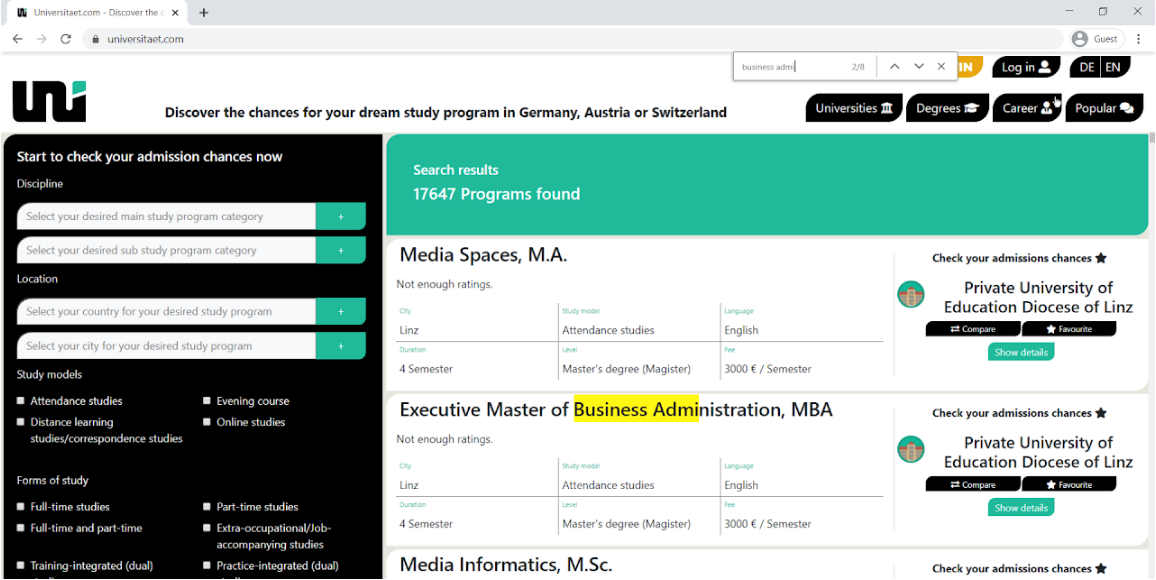Open the Guest profile menu
The height and width of the screenshot is (580, 1156).
[x=1096, y=39]
